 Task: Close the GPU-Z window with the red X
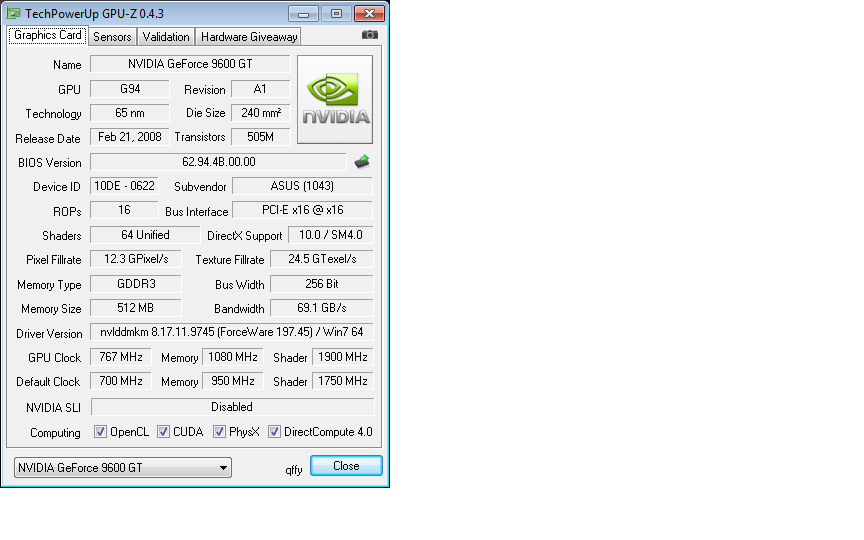click(369, 14)
